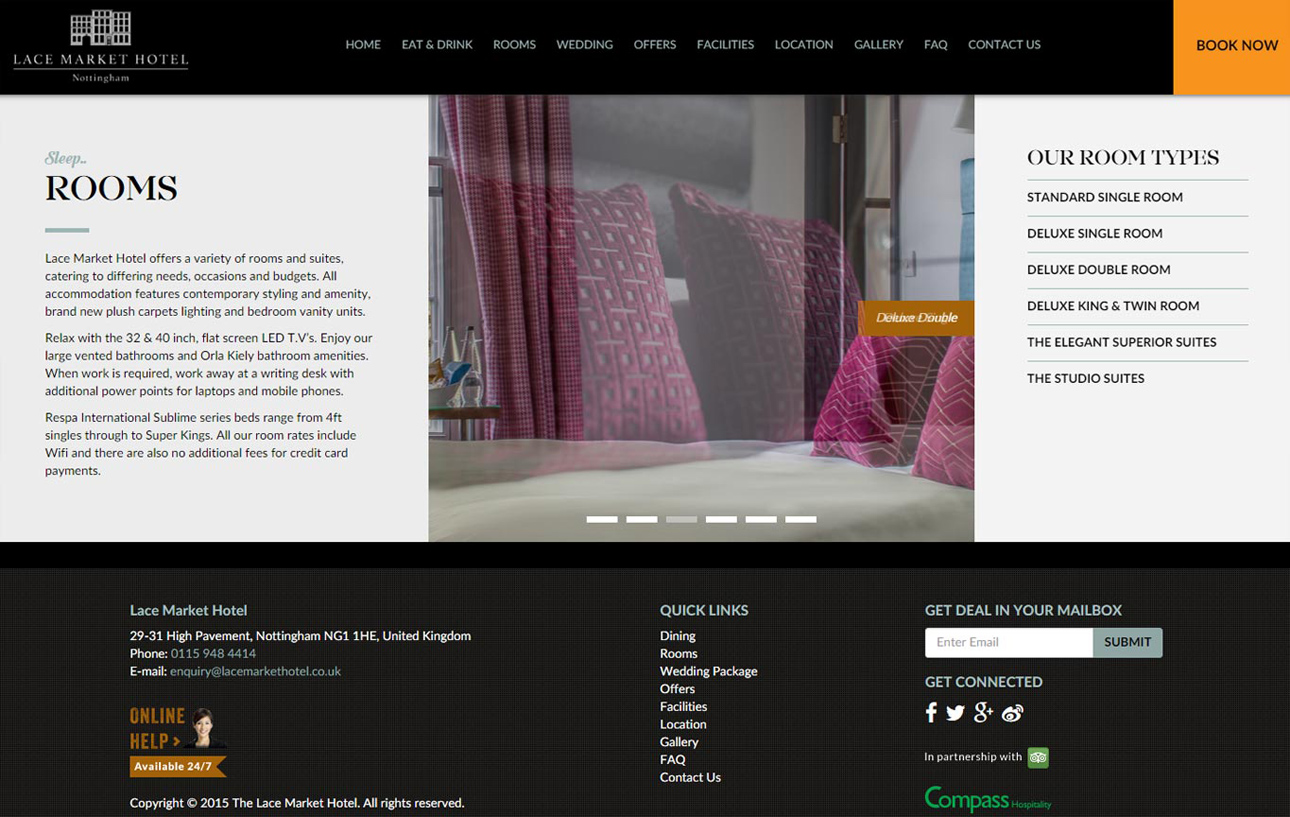Show the second carousel slide indicator
This screenshot has width=1290, height=817.
pyautogui.click(x=642, y=519)
